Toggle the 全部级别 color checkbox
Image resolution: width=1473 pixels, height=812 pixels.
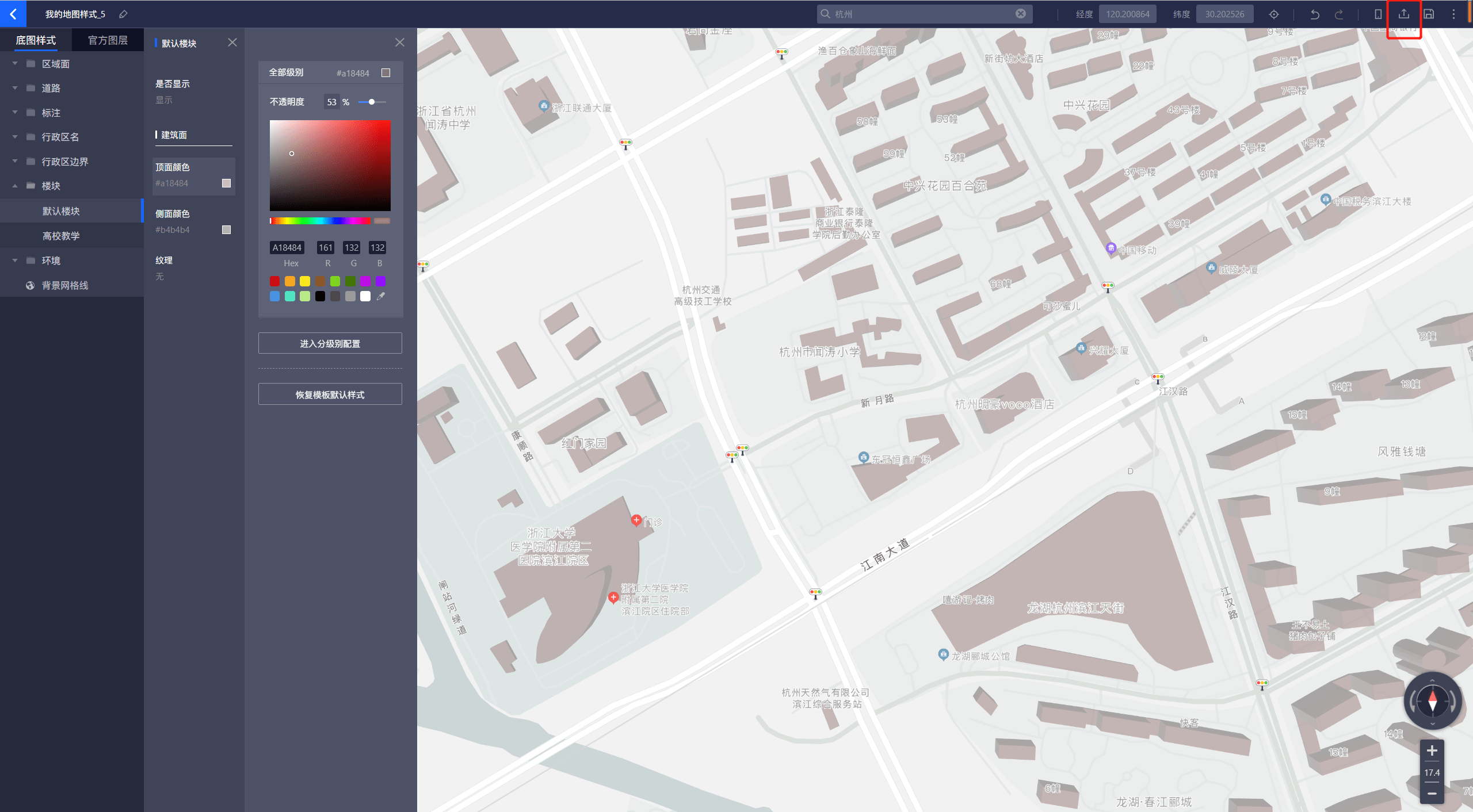tap(386, 73)
